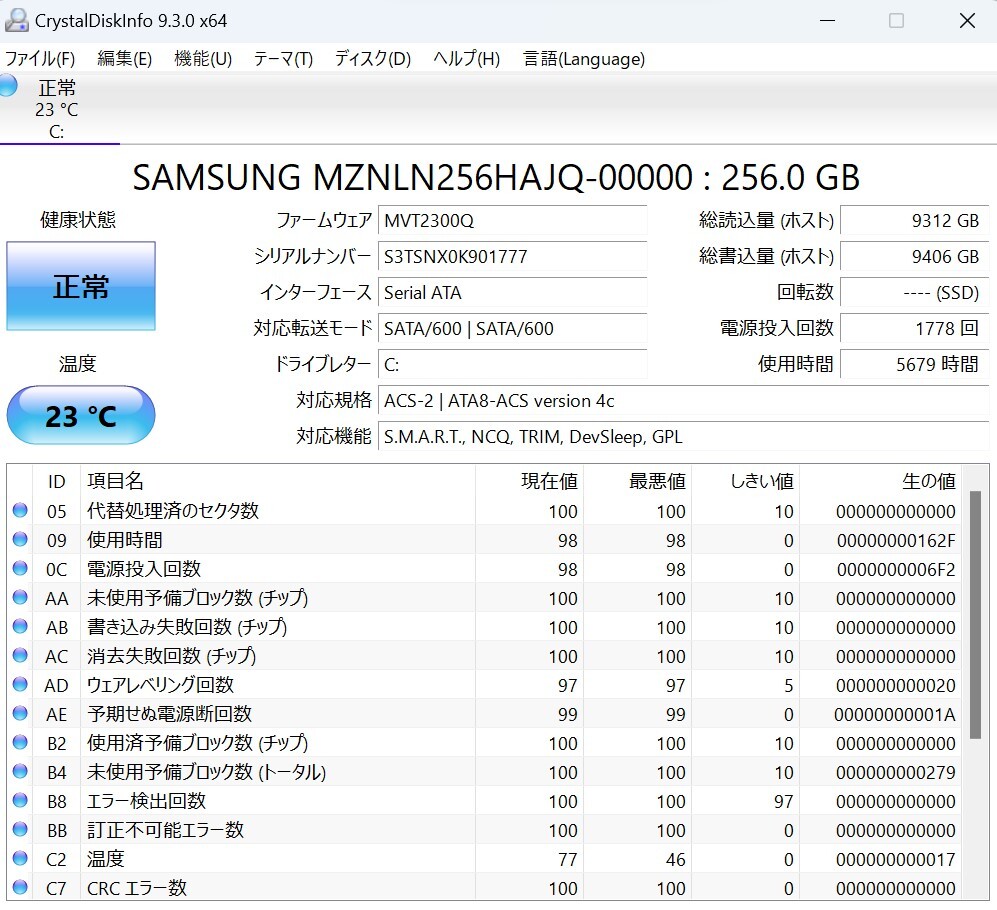The height and width of the screenshot is (910, 997).
Task: Click the status orb of row C2
Action: pos(20,858)
